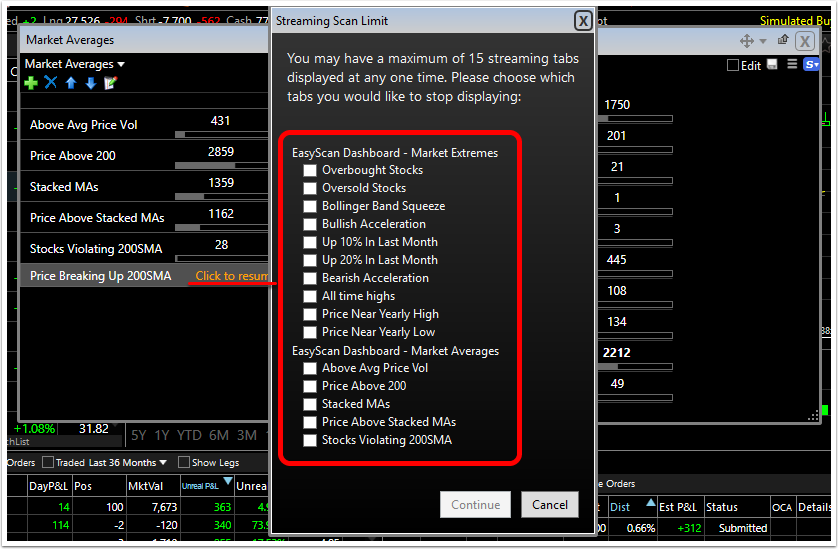Viewport: 838px width, 549px height.
Task: Click the 1750 value in right panel
Action: coord(617,105)
